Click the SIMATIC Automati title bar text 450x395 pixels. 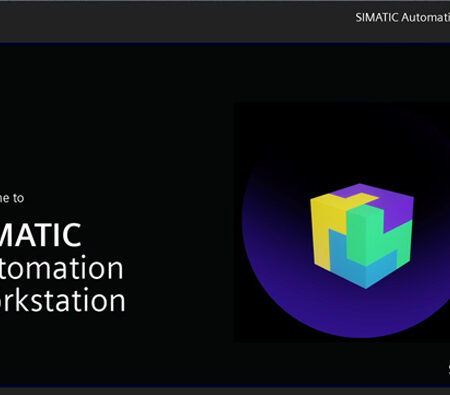pos(402,17)
